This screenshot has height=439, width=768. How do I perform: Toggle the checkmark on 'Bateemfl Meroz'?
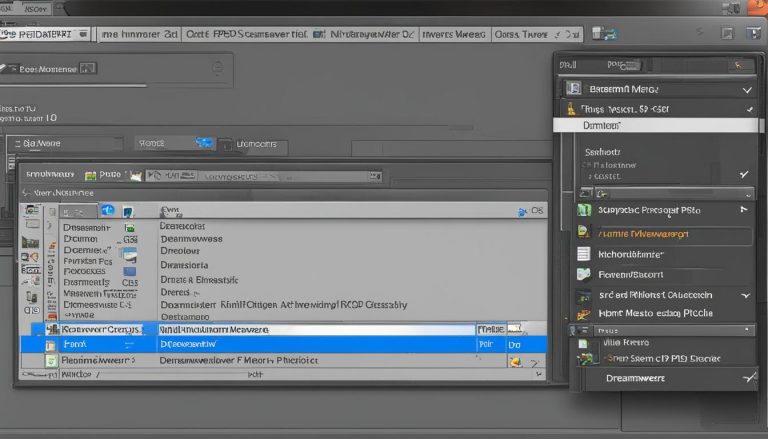coord(747,90)
